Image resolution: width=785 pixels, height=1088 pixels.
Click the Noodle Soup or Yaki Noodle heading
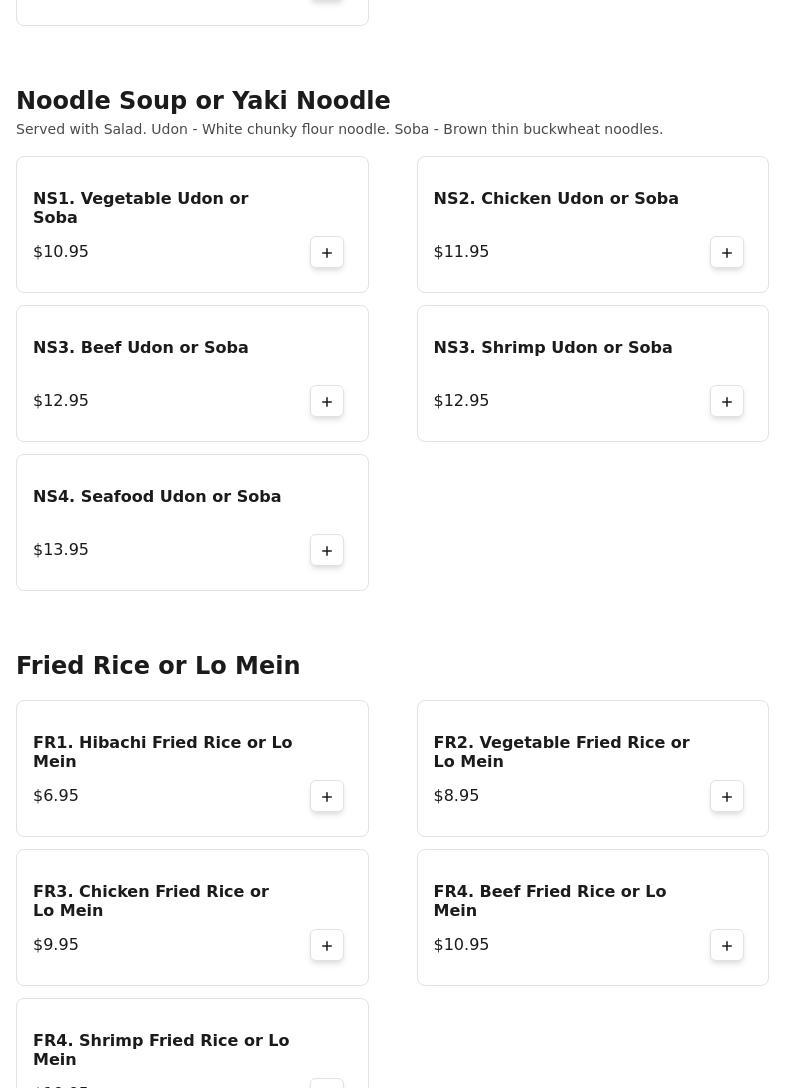tap(203, 101)
